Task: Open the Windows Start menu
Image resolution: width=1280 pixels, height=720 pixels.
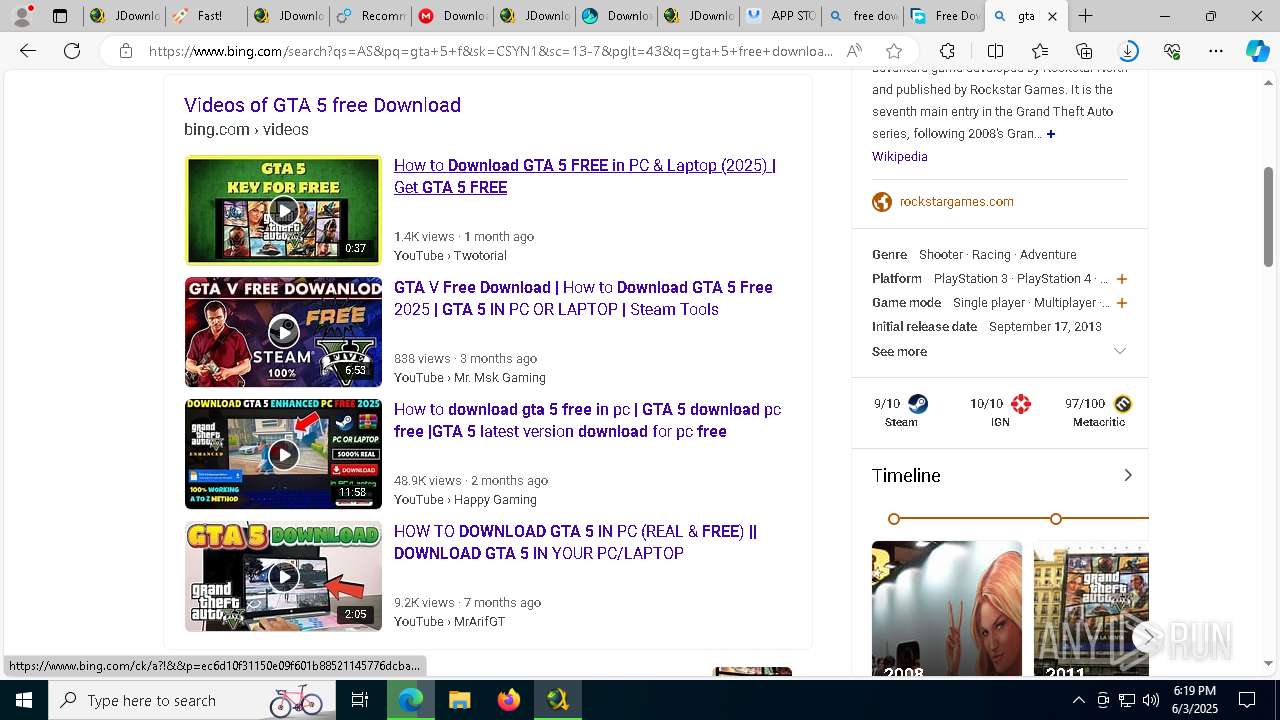Action: click(x=24, y=700)
